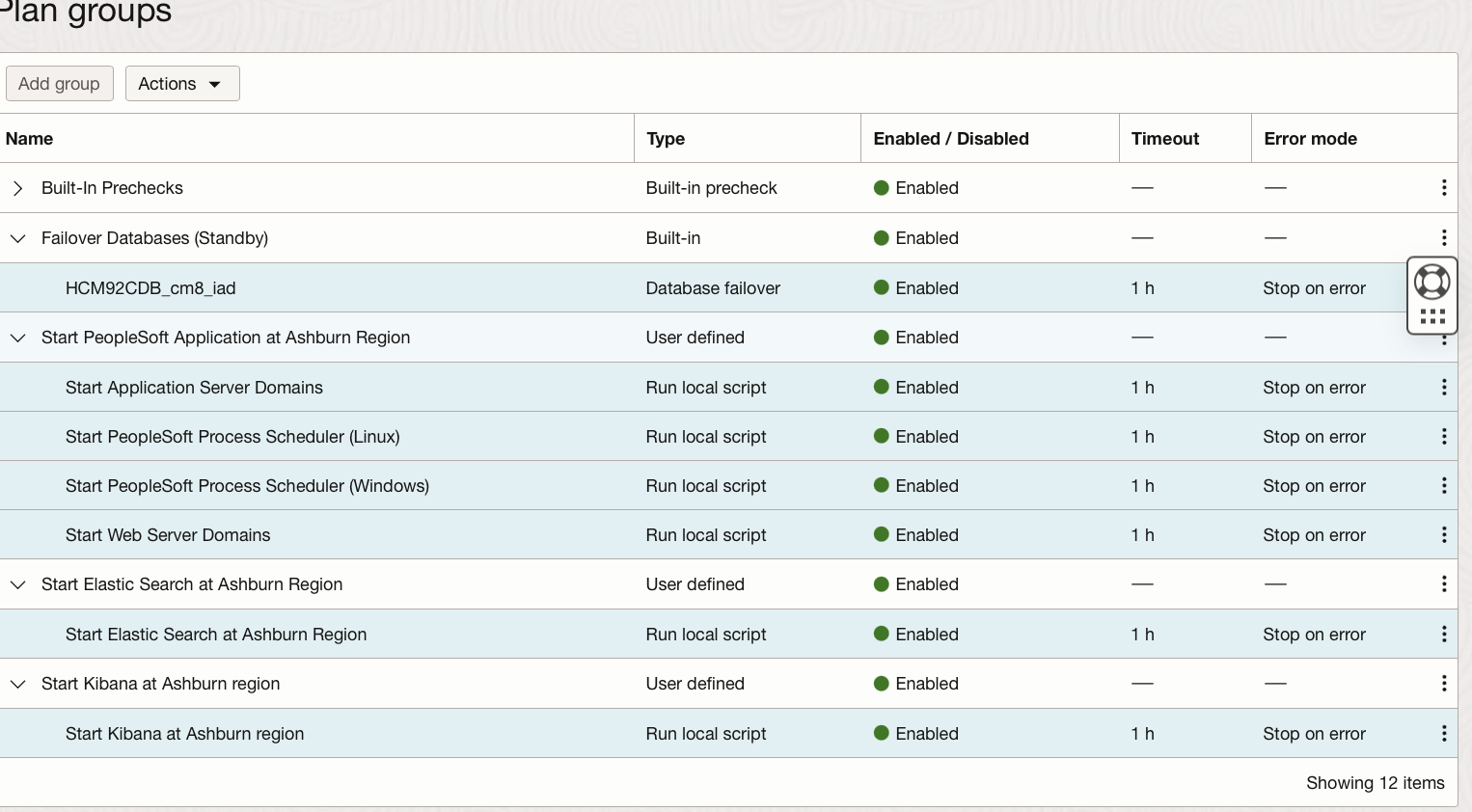Open kebab menu for Start Kibana run local script step
1472x812 pixels.
[1443, 734]
